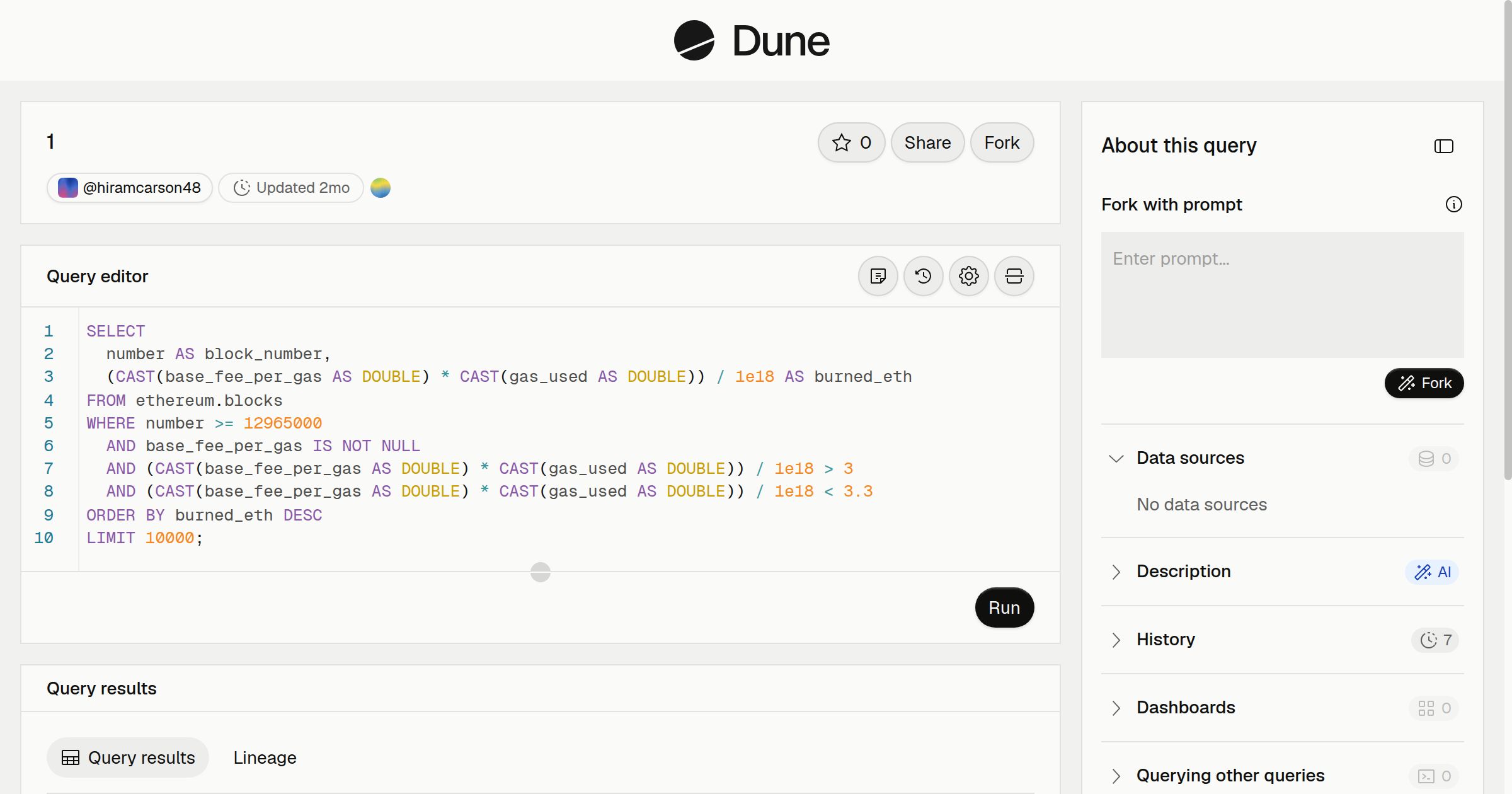Open the query notes icon in editor toolbar
1512x794 pixels.
(x=878, y=276)
